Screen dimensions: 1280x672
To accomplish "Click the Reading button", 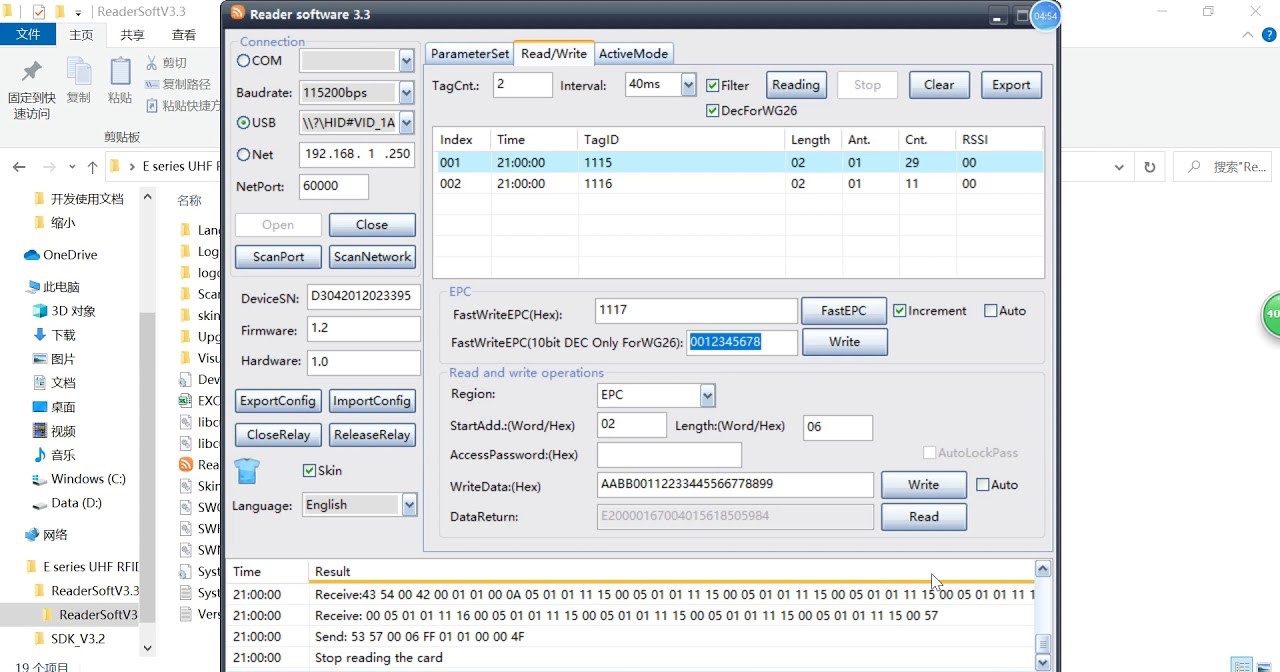I will point(795,85).
